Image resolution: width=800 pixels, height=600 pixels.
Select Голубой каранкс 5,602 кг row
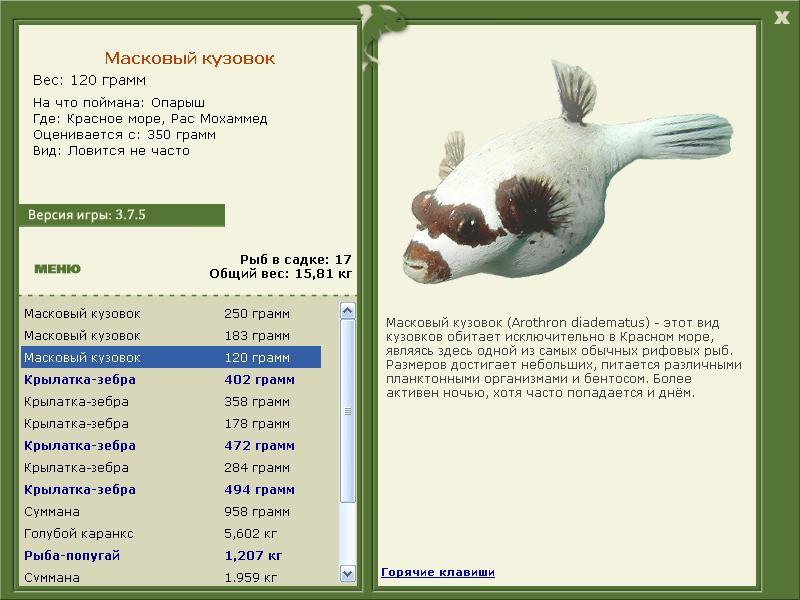(x=171, y=533)
